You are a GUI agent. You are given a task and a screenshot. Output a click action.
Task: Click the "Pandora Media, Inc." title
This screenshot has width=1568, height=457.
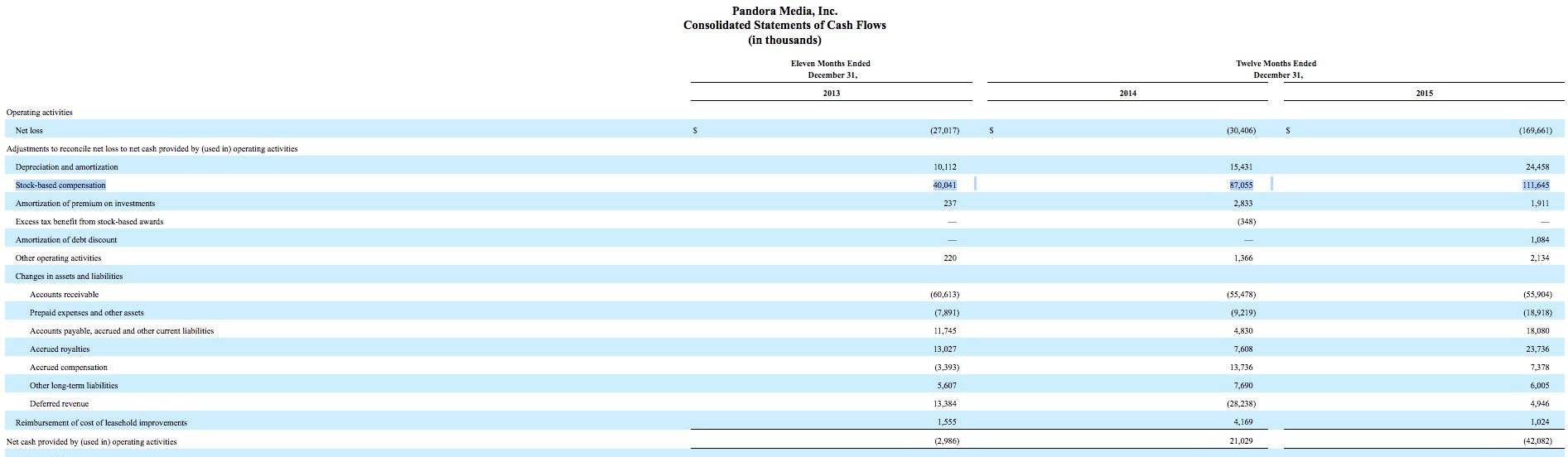(784, 11)
